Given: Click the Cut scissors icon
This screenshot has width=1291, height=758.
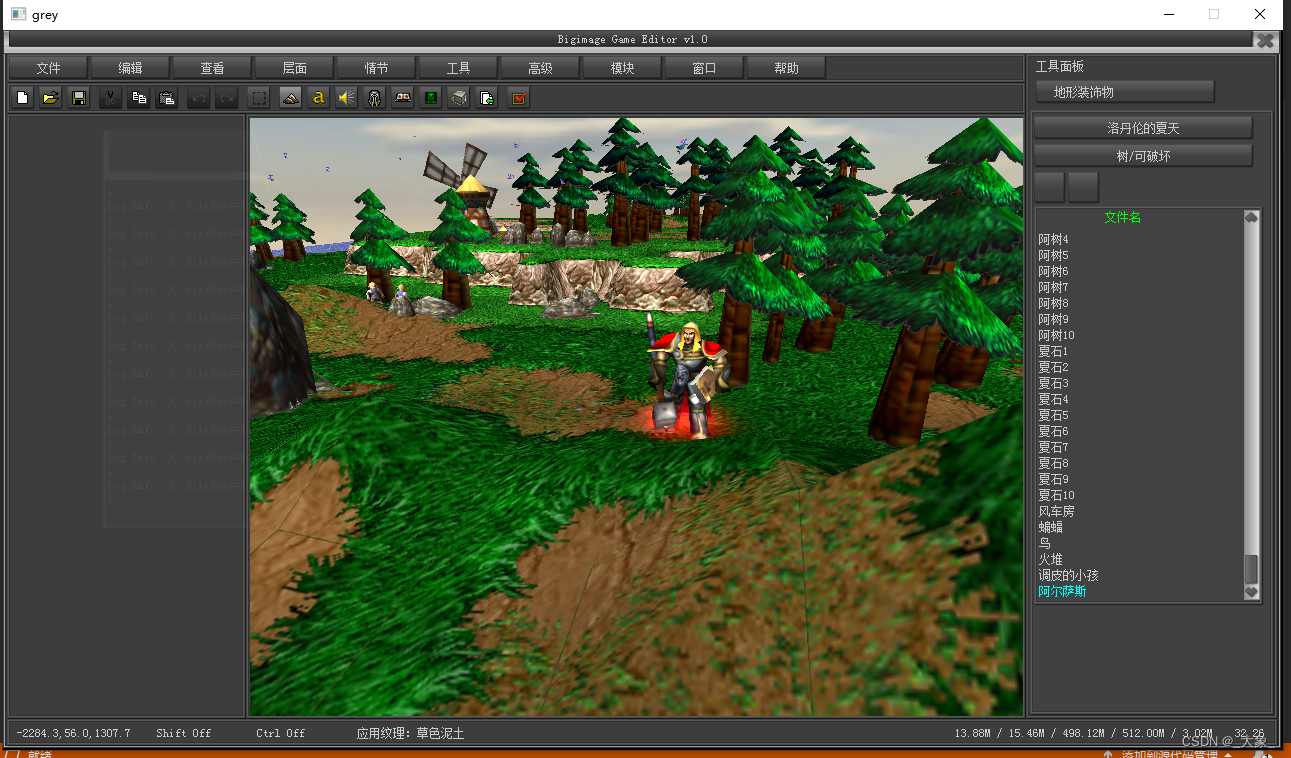Looking at the screenshot, I should pos(111,98).
